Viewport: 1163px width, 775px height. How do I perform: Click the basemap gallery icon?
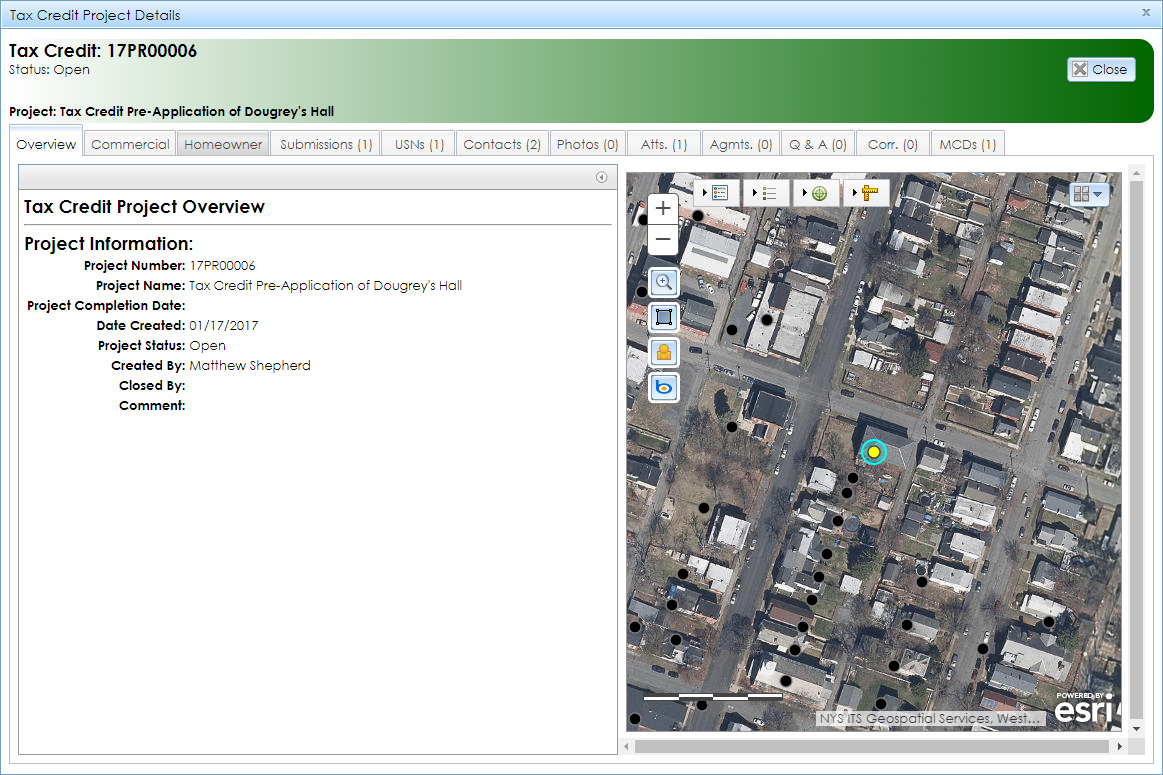point(1083,194)
